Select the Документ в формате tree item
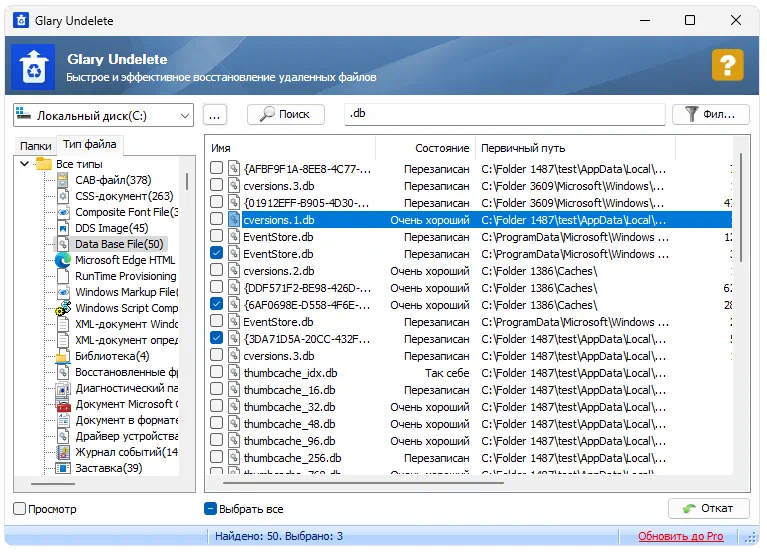 [126, 420]
